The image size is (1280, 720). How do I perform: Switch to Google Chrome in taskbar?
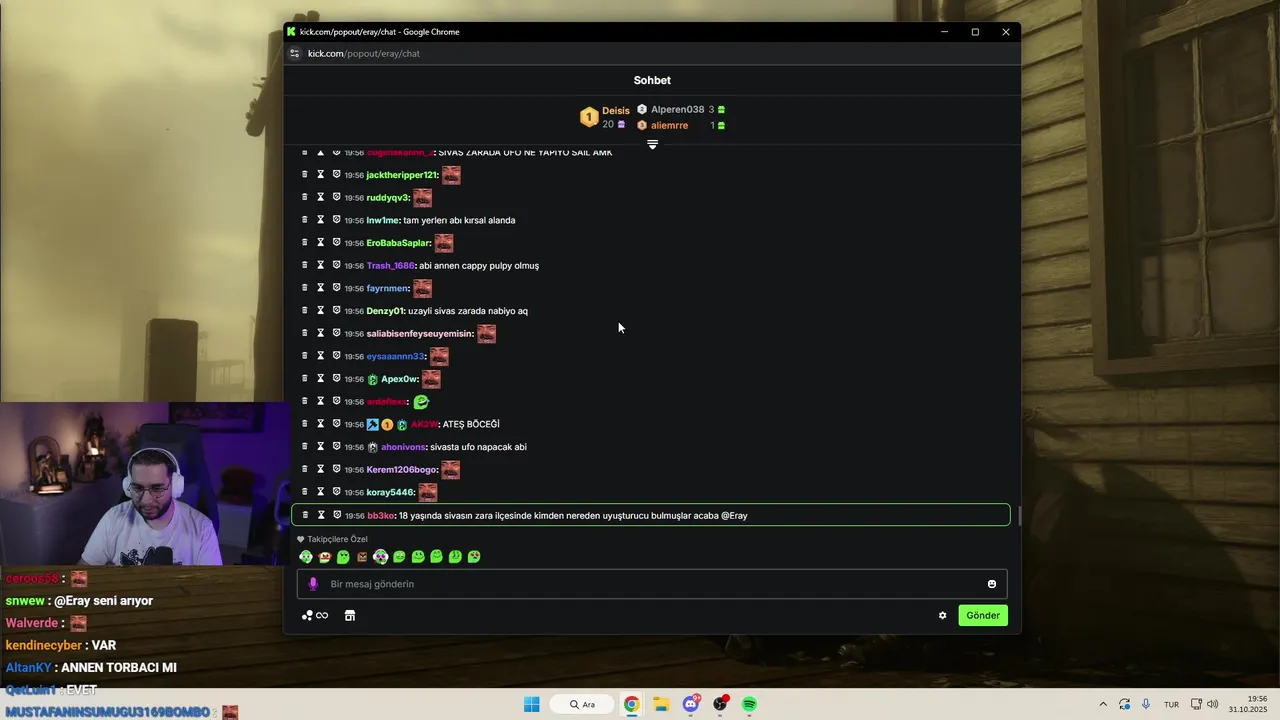click(632, 704)
